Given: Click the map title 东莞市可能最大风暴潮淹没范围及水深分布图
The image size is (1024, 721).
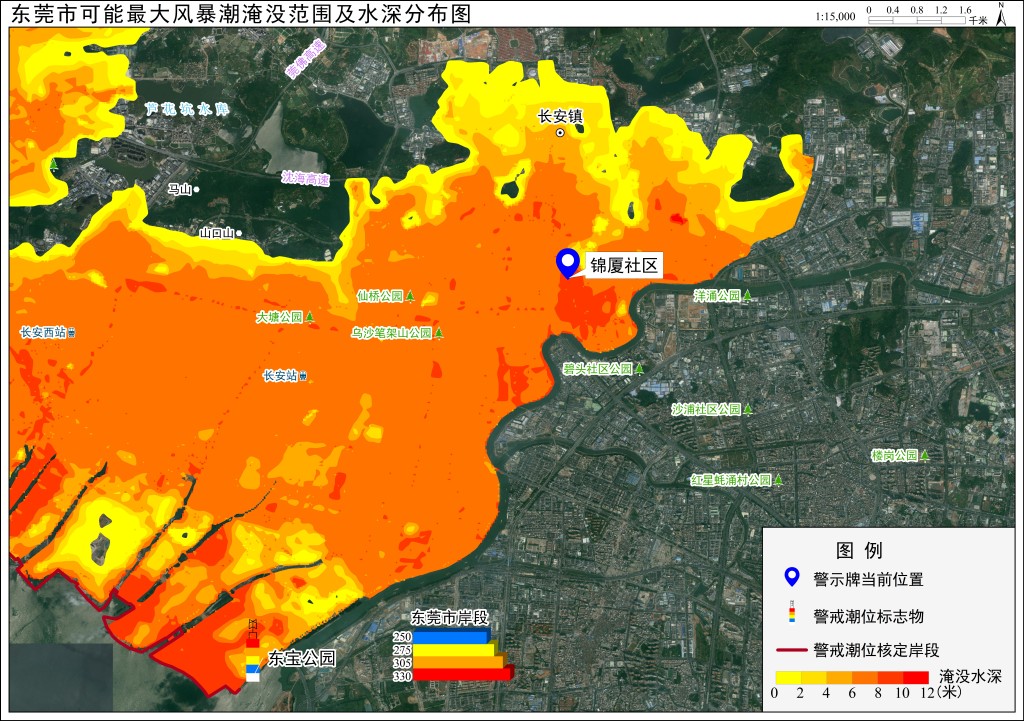Looking at the screenshot, I should point(241,14).
